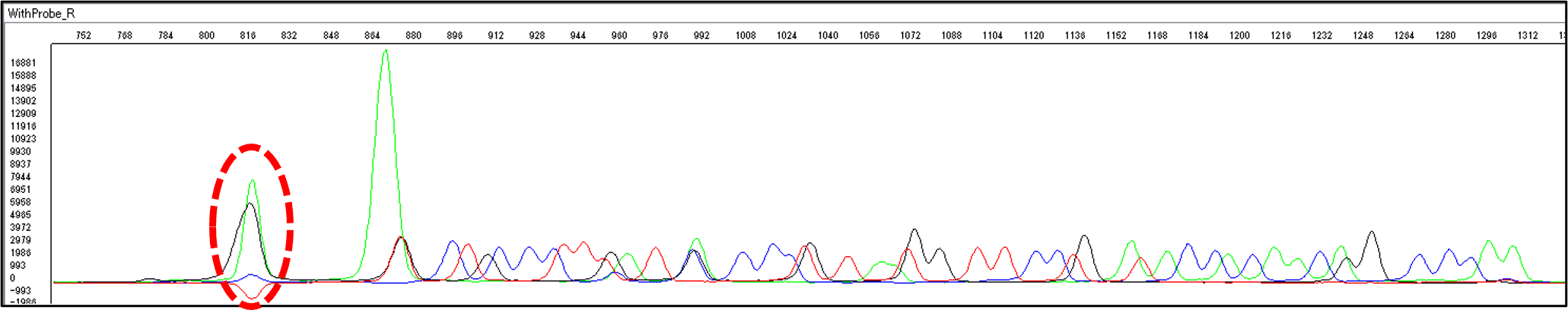The width and height of the screenshot is (1568, 310).
Task: Click the 816 mark on the top ruler
Action: coord(248,36)
